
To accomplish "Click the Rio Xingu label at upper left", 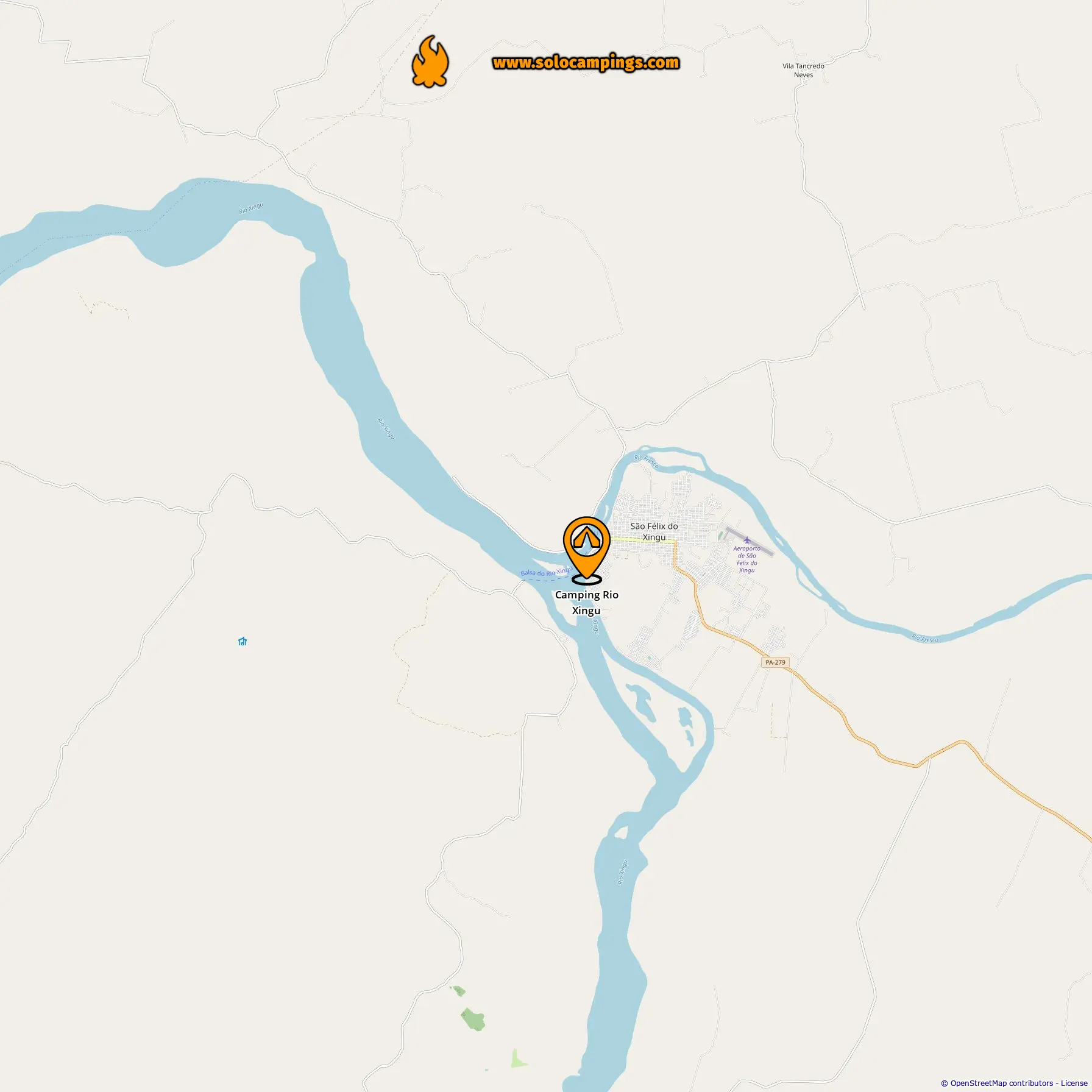I will pyautogui.click(x=251, y=208).
